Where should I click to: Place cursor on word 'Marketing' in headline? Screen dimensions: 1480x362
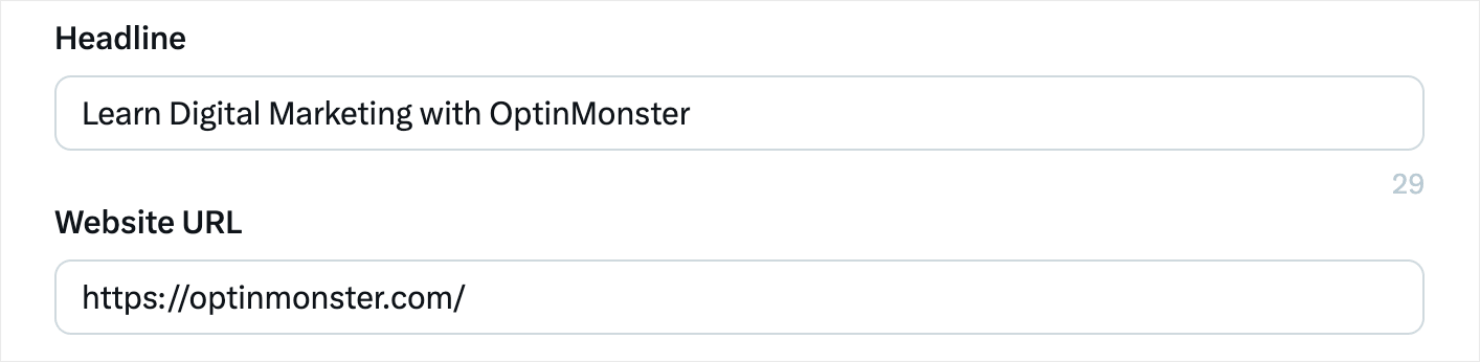[x=340, y=114]
